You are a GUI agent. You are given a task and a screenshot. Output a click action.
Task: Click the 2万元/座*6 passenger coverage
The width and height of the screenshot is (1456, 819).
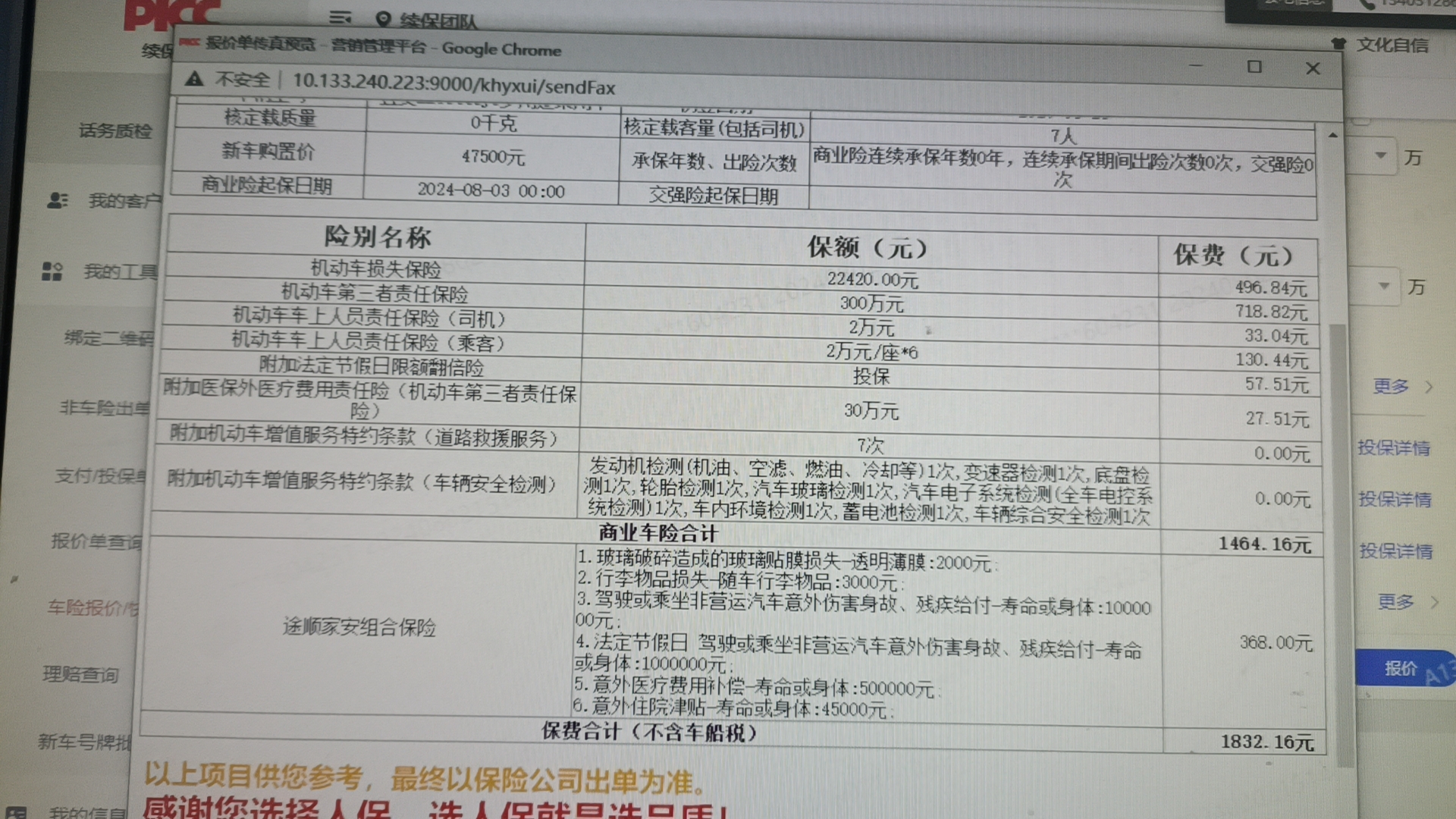872,353
